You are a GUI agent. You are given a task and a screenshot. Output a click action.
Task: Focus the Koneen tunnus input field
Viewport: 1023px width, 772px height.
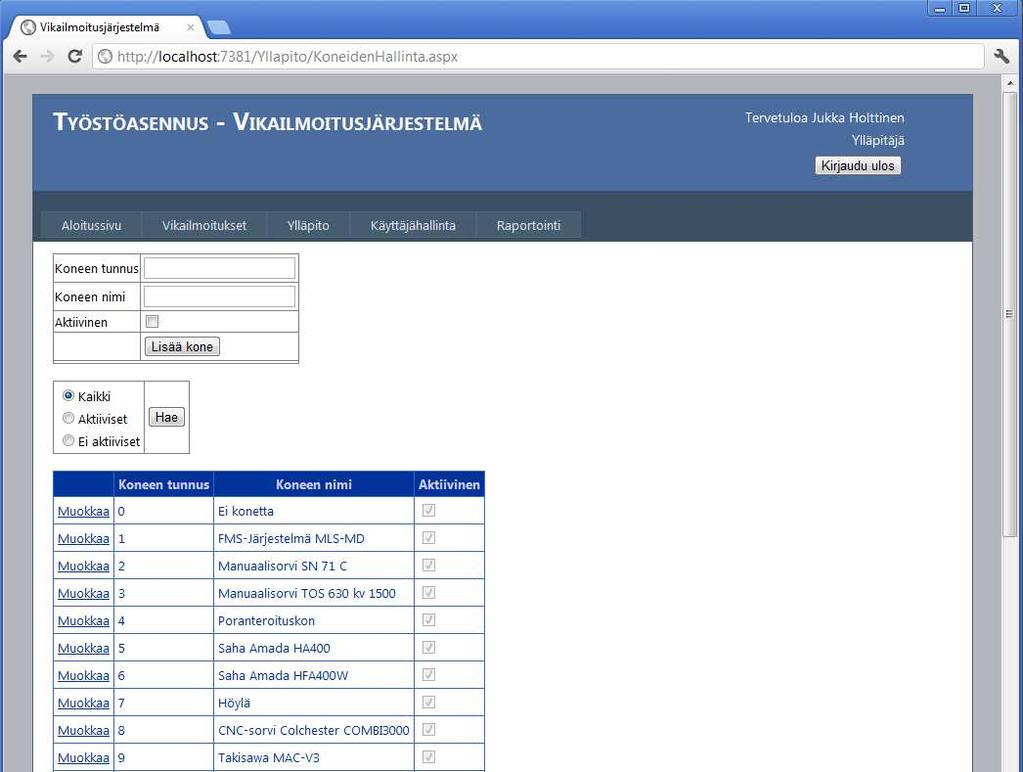click(x=219, y=268)
